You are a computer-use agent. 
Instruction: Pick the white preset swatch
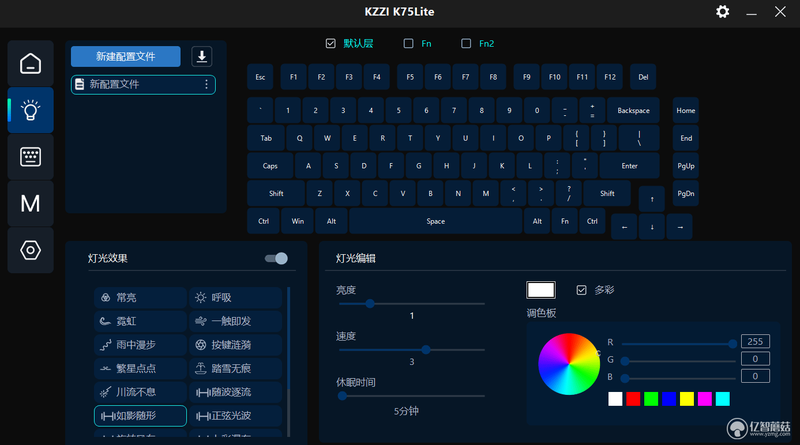click(x=615, y=399)
